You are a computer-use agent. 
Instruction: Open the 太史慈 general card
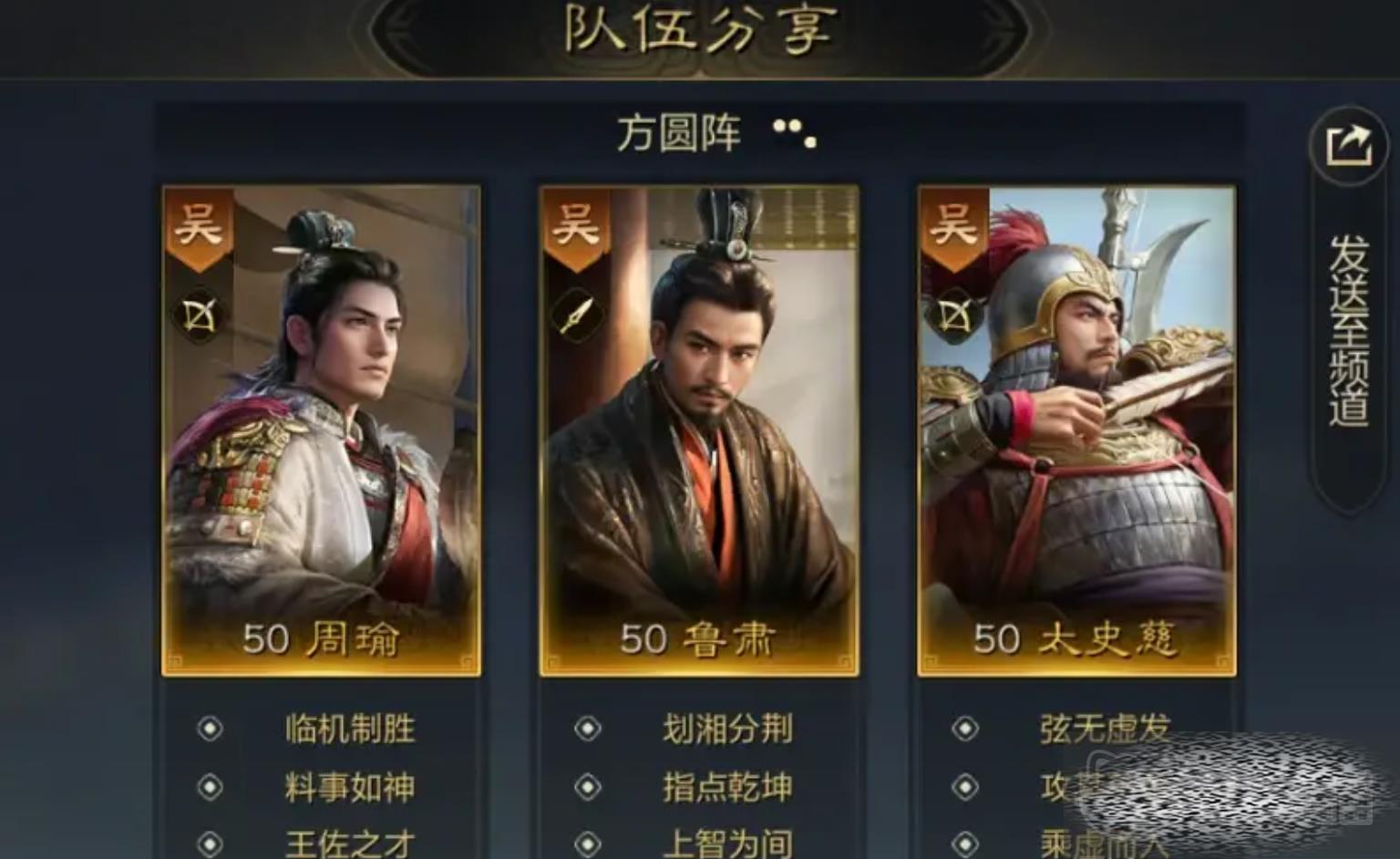(1076, 430)
